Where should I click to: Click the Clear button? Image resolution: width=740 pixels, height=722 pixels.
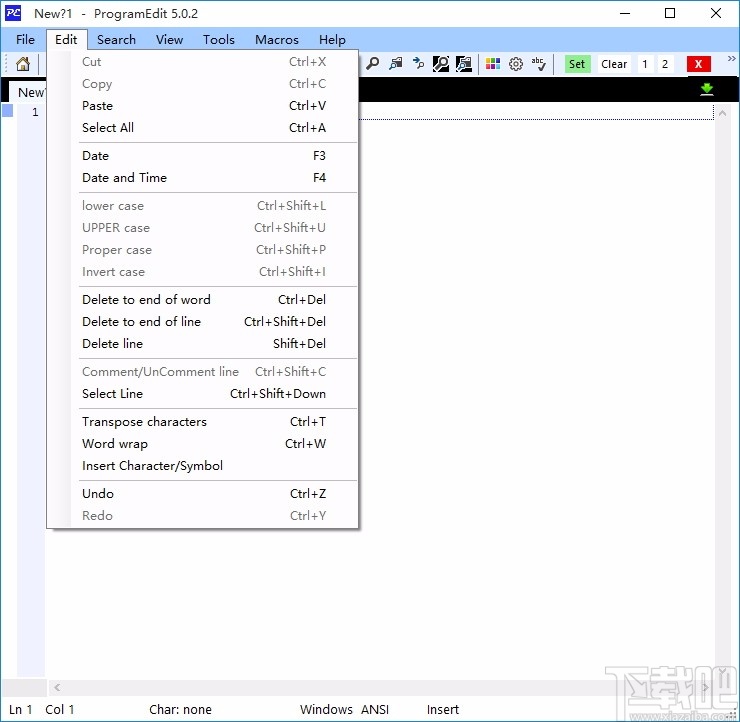pyautogui.click(x=614, y=64)
